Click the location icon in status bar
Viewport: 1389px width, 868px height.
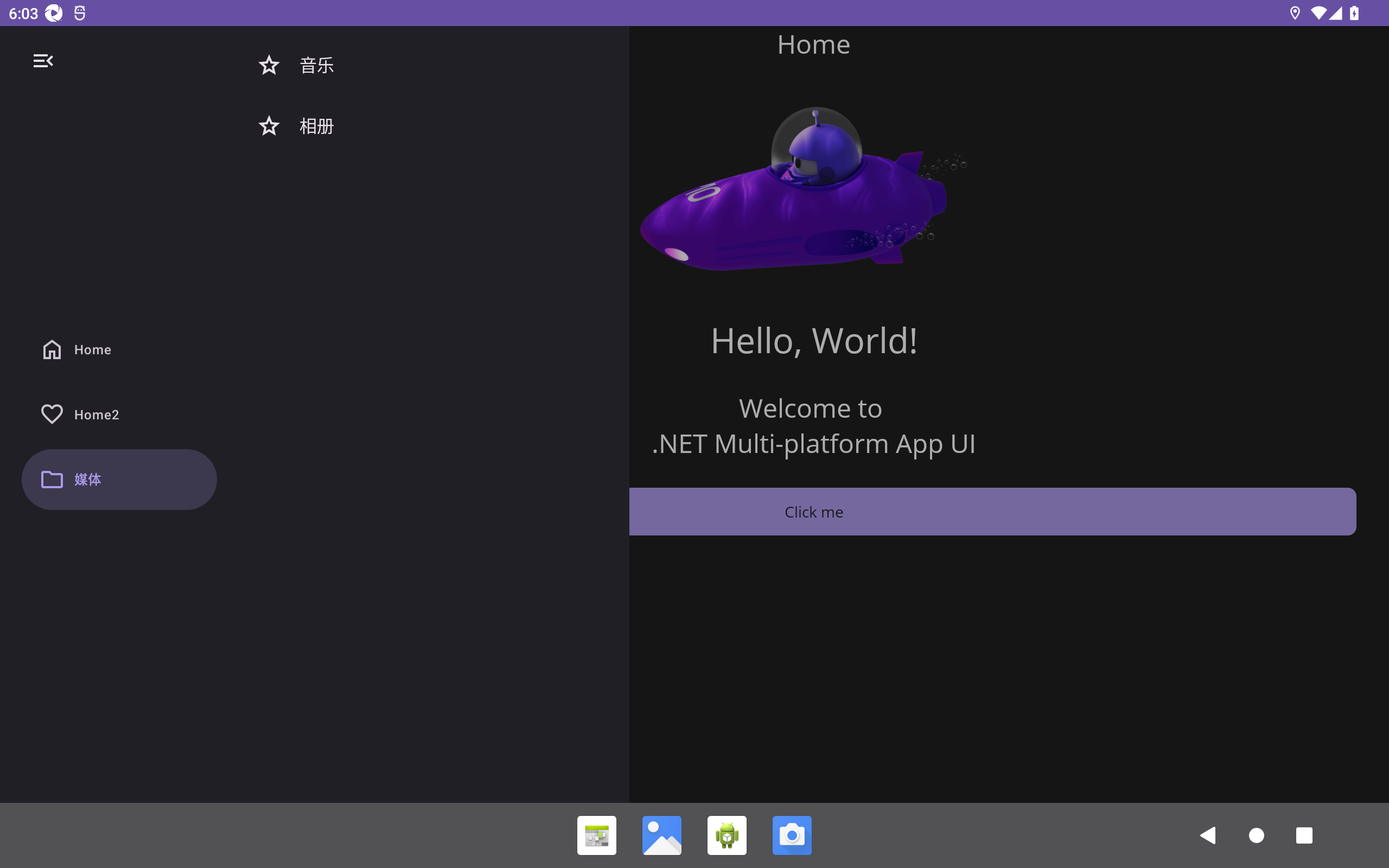pyautogui.click(x=1295, y=13)
